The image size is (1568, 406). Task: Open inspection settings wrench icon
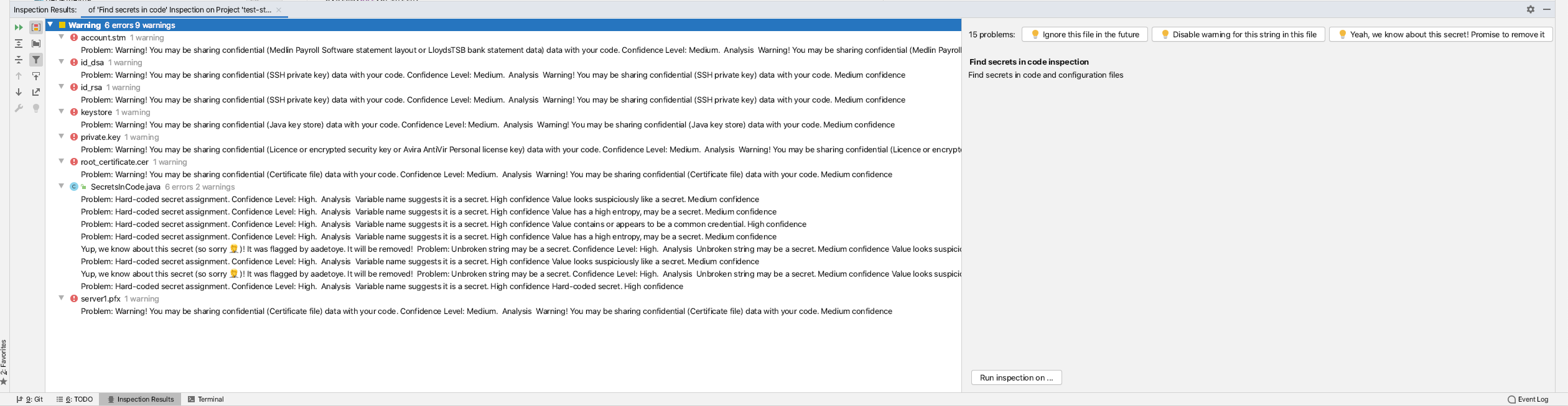(19, 108)
